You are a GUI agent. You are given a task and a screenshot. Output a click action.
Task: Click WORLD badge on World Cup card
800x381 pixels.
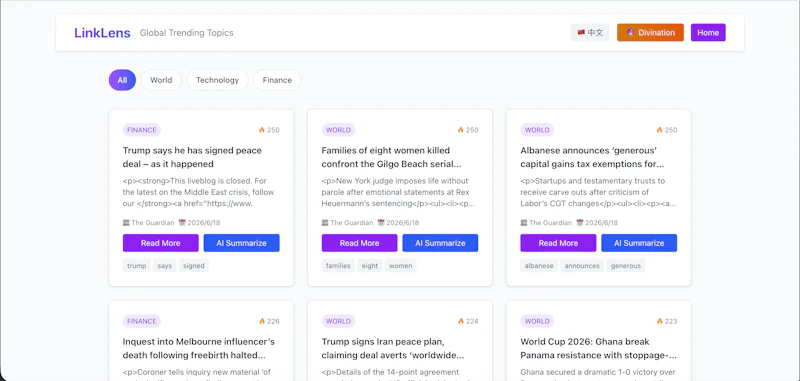pos(537,321)
